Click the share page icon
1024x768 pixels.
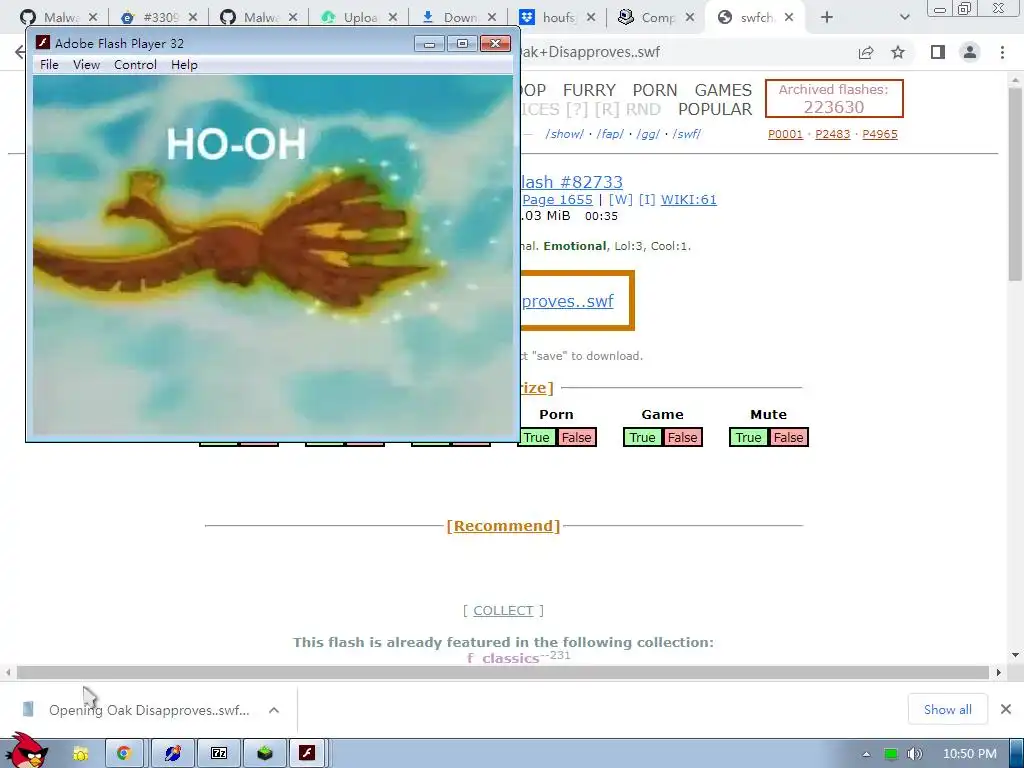click(x=866, y=52)
